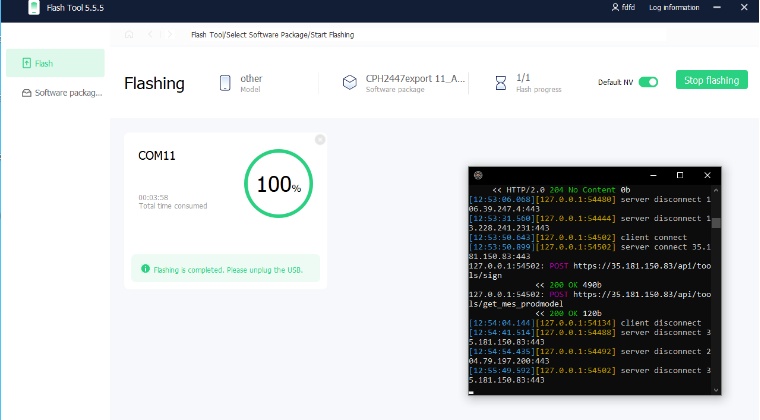Click the software package box icon
This screenshot has height=420, width=760.
(x=349, y=82)
